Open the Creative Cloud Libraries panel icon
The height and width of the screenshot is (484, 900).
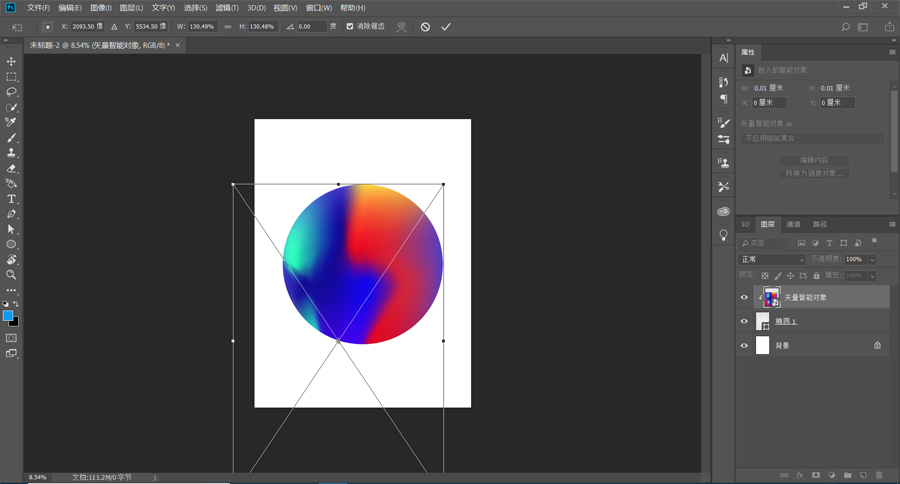pos(723,211)
